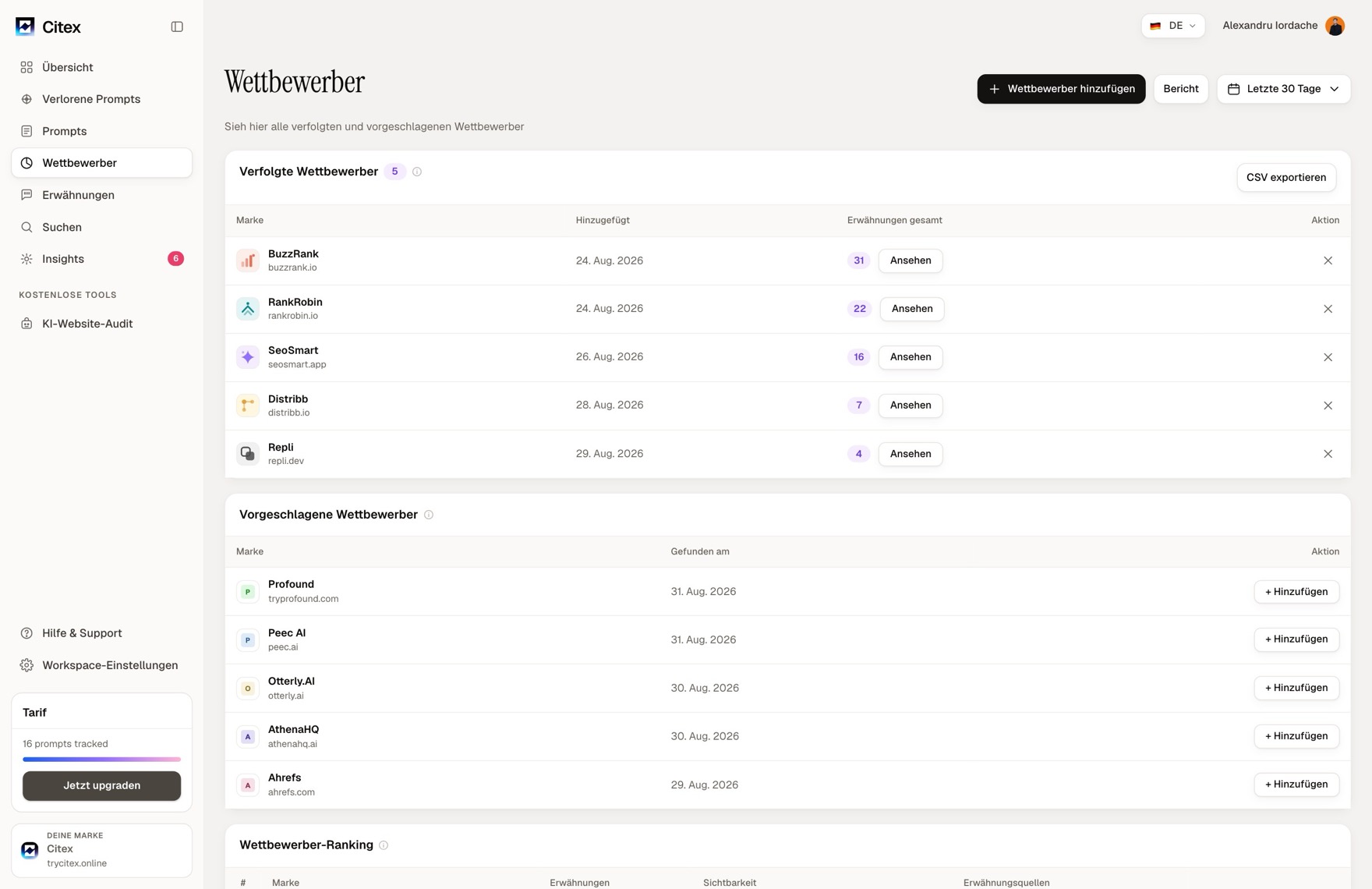1372x889 pixels.
Task: Click the info icon beside Verfolgte Wettbewerber
Action: pyautogui.click(x=417, y=172)
